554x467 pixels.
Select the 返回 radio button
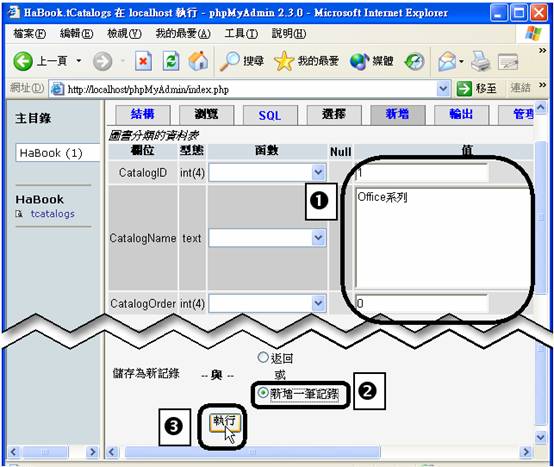[263, 357]
